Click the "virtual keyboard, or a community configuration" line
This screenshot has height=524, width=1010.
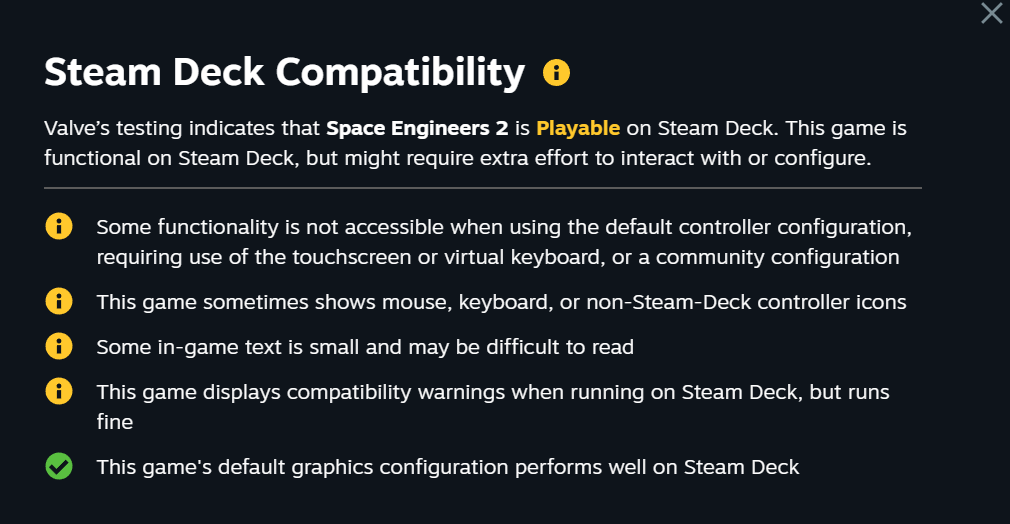point(497,257)
